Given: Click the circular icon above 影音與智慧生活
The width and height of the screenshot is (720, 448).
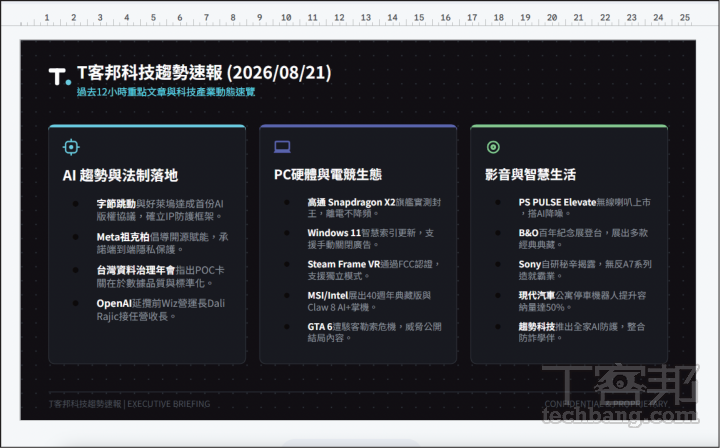Looking at the screenshot, I should point(493,147).
